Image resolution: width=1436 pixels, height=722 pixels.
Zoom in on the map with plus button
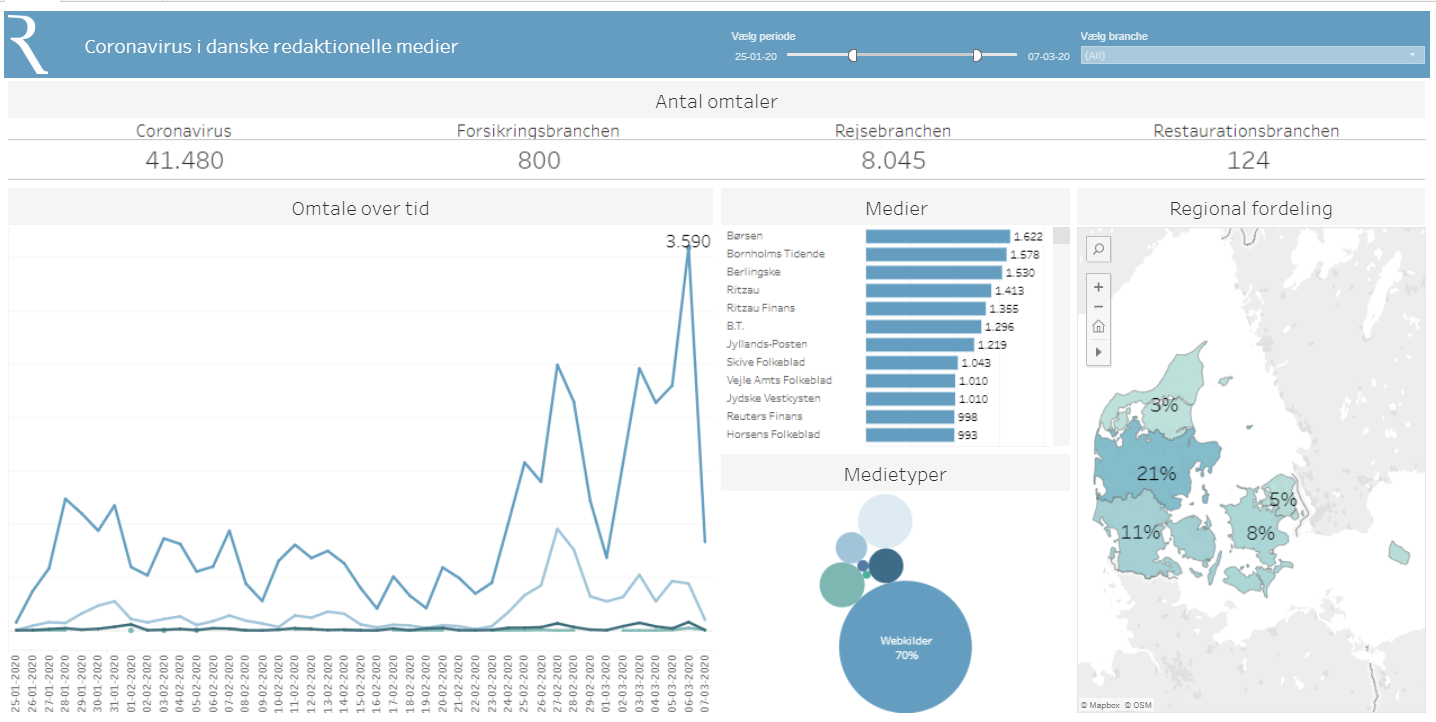click(x=1098, y=287)
